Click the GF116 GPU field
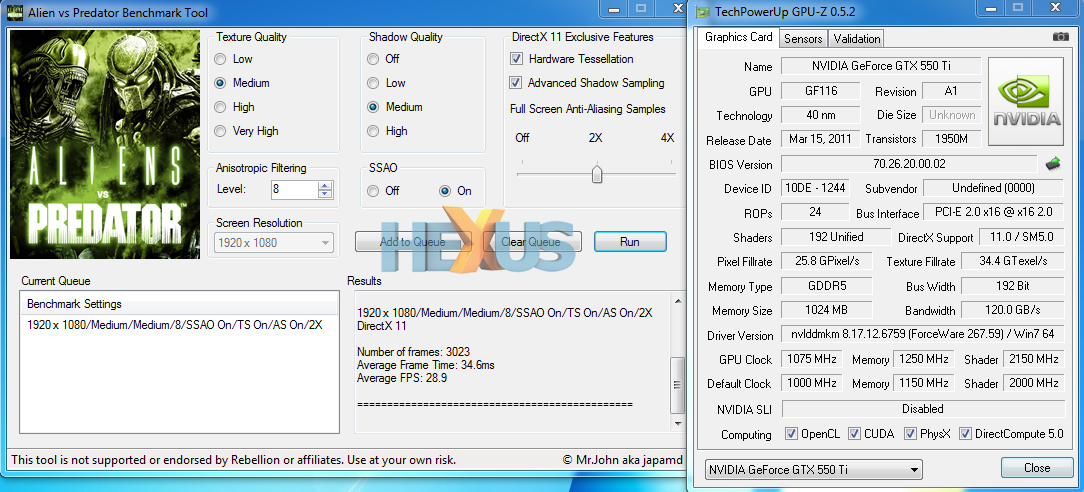1084x492 pixels. (821, 91)
